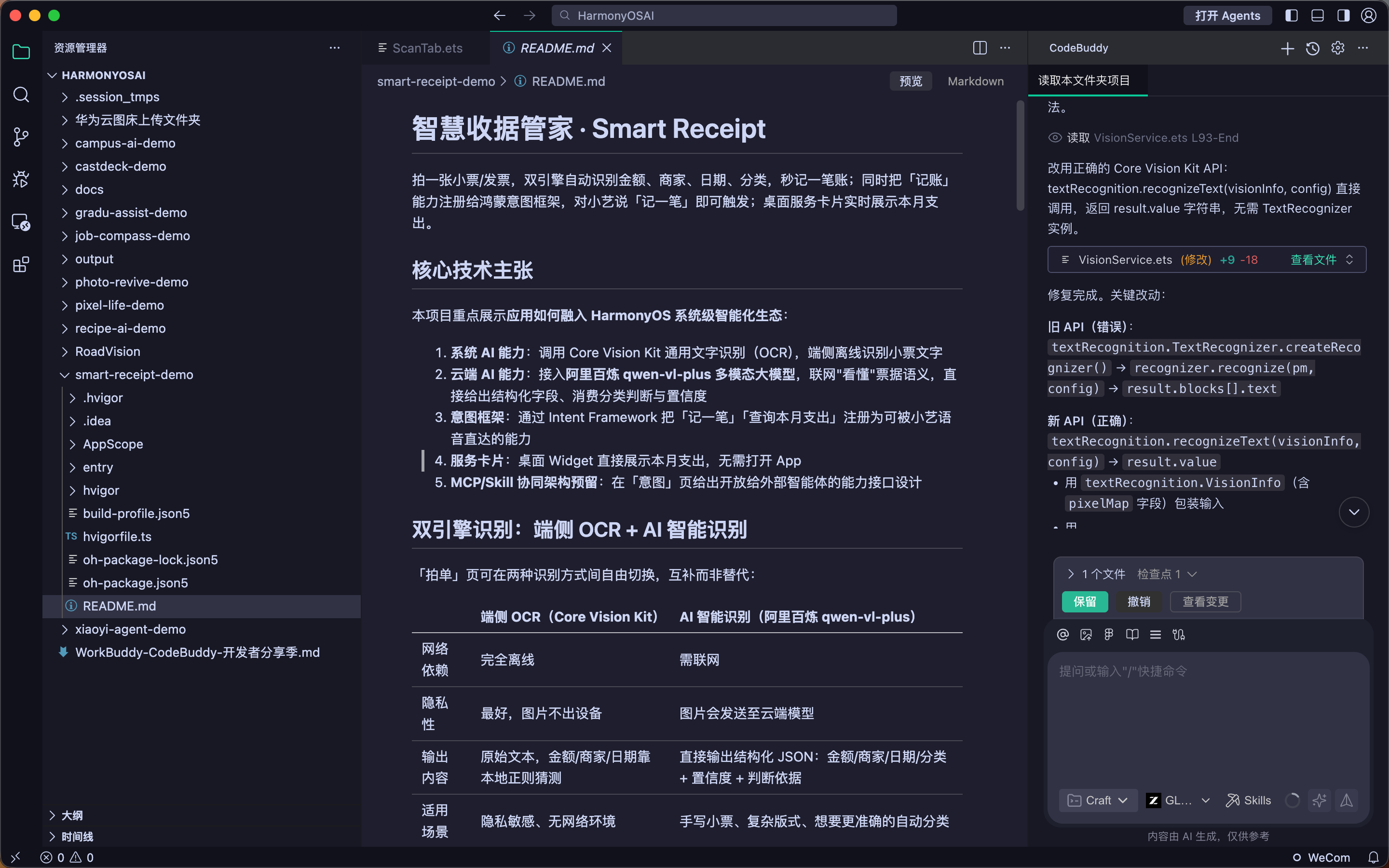Open the Extensions view
1389x868 pixels.
tap(21, 265)
